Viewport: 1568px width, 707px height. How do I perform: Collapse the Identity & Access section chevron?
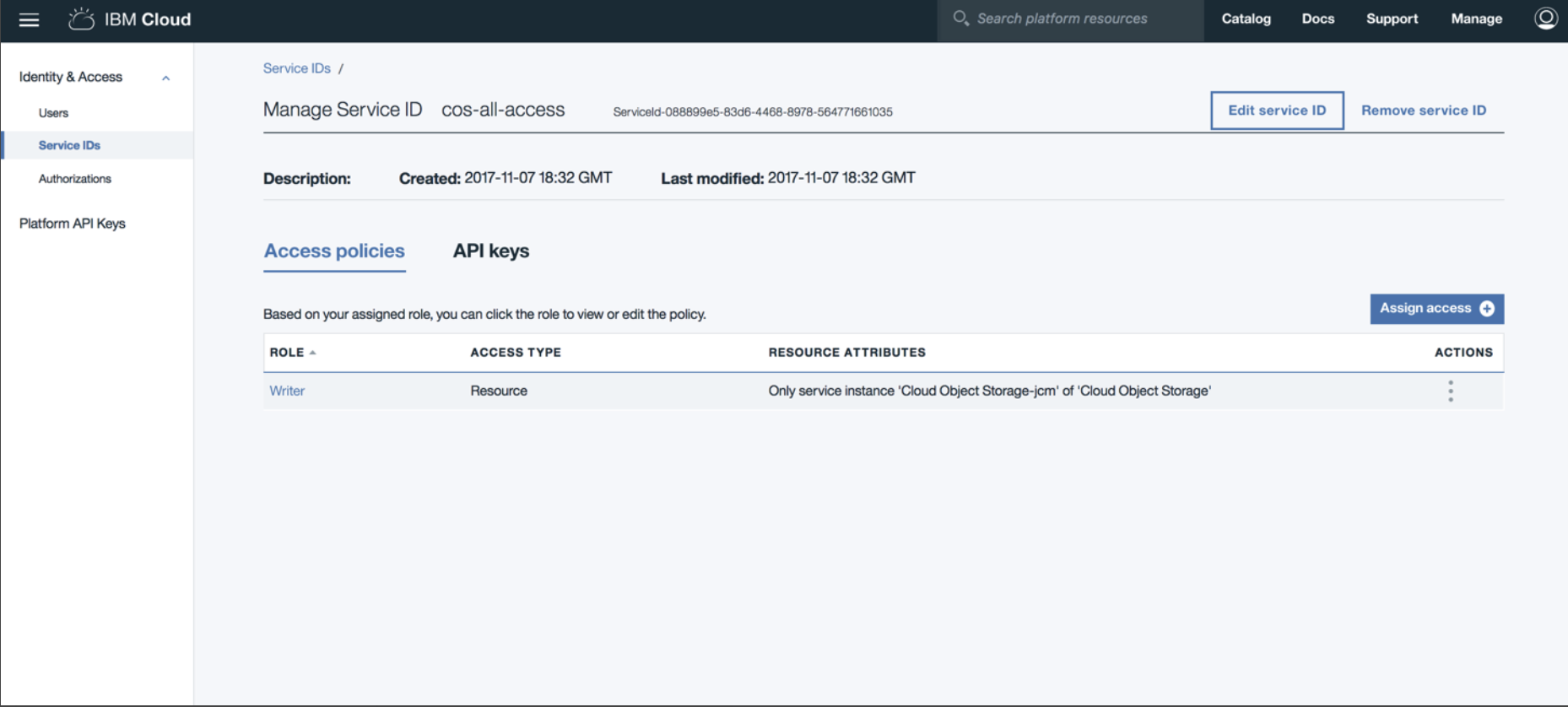[x=166, y=78]
